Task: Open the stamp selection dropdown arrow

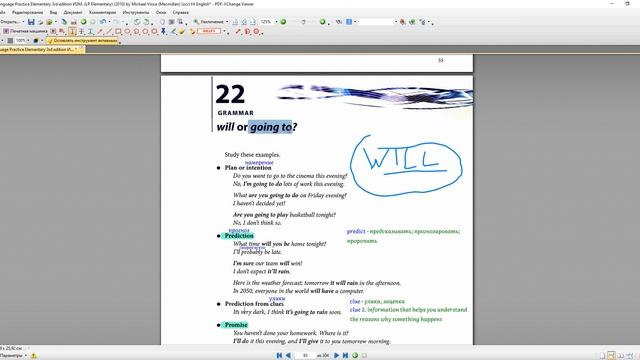Action: (224, 31)
